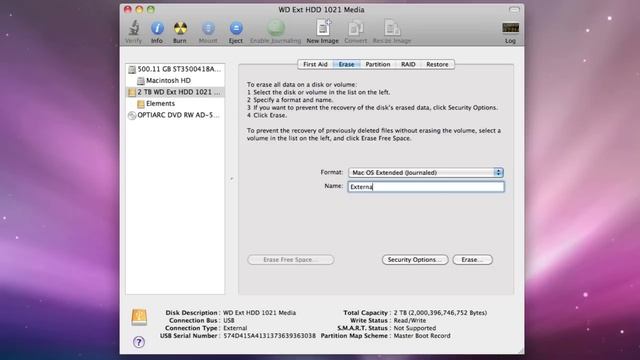
Task: Click the Connection Type value External
Action: point(235,328)
